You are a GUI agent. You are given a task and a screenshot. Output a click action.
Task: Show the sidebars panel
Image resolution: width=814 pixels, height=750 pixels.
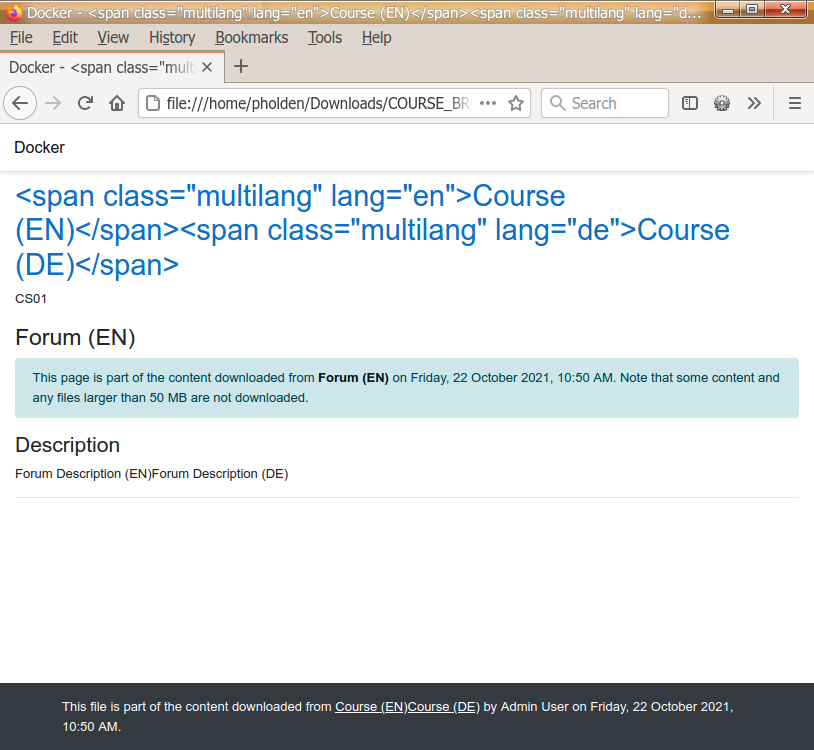tap(689, 103)
